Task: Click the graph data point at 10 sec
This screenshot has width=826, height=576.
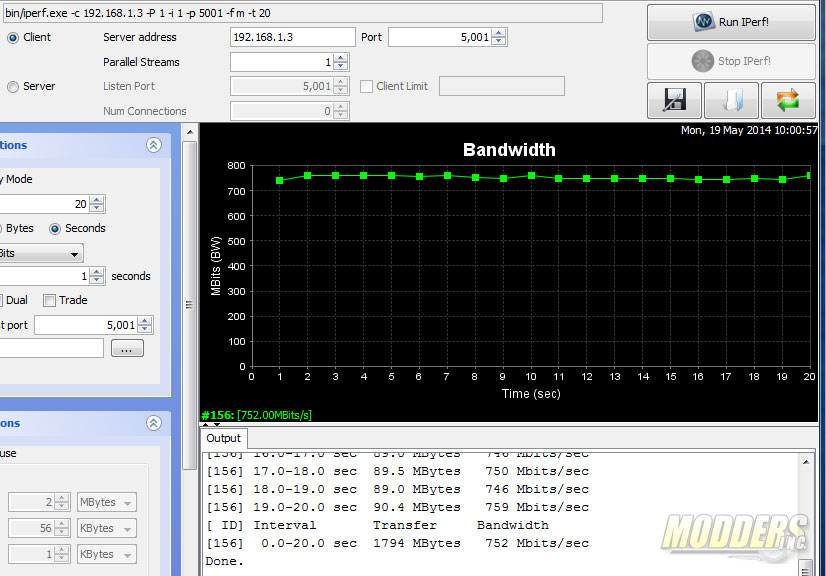Action: (x=531, y=175)
